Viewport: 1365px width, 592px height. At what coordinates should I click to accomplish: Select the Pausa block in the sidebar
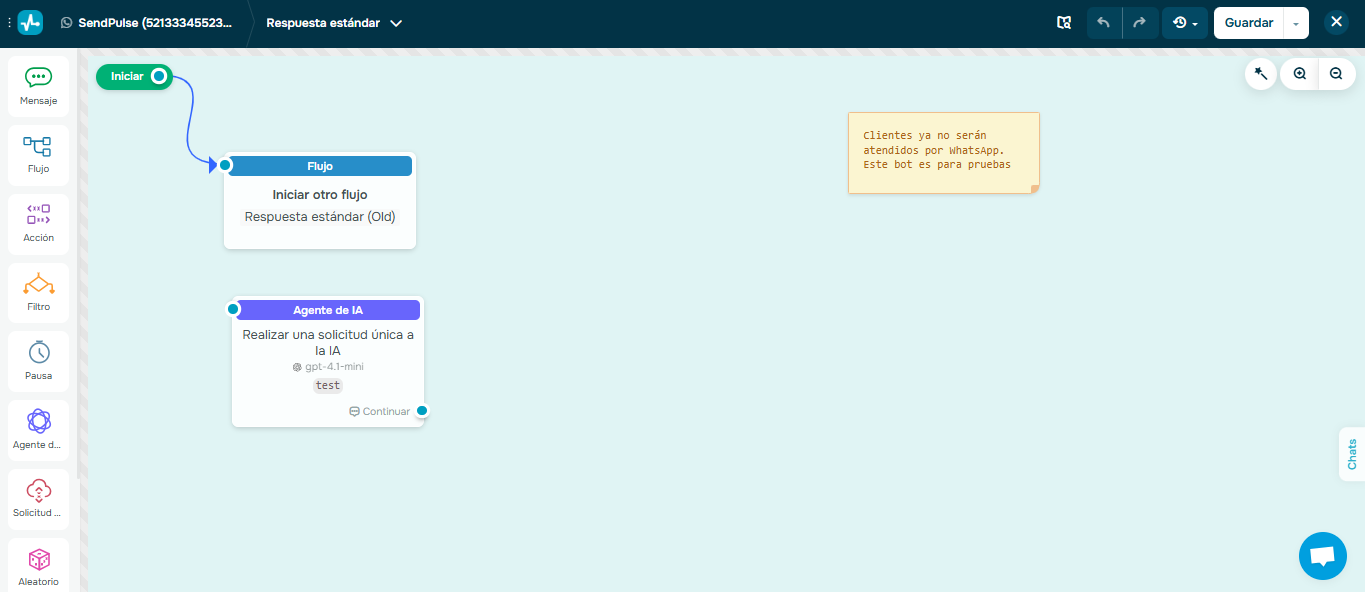[38, 361]
